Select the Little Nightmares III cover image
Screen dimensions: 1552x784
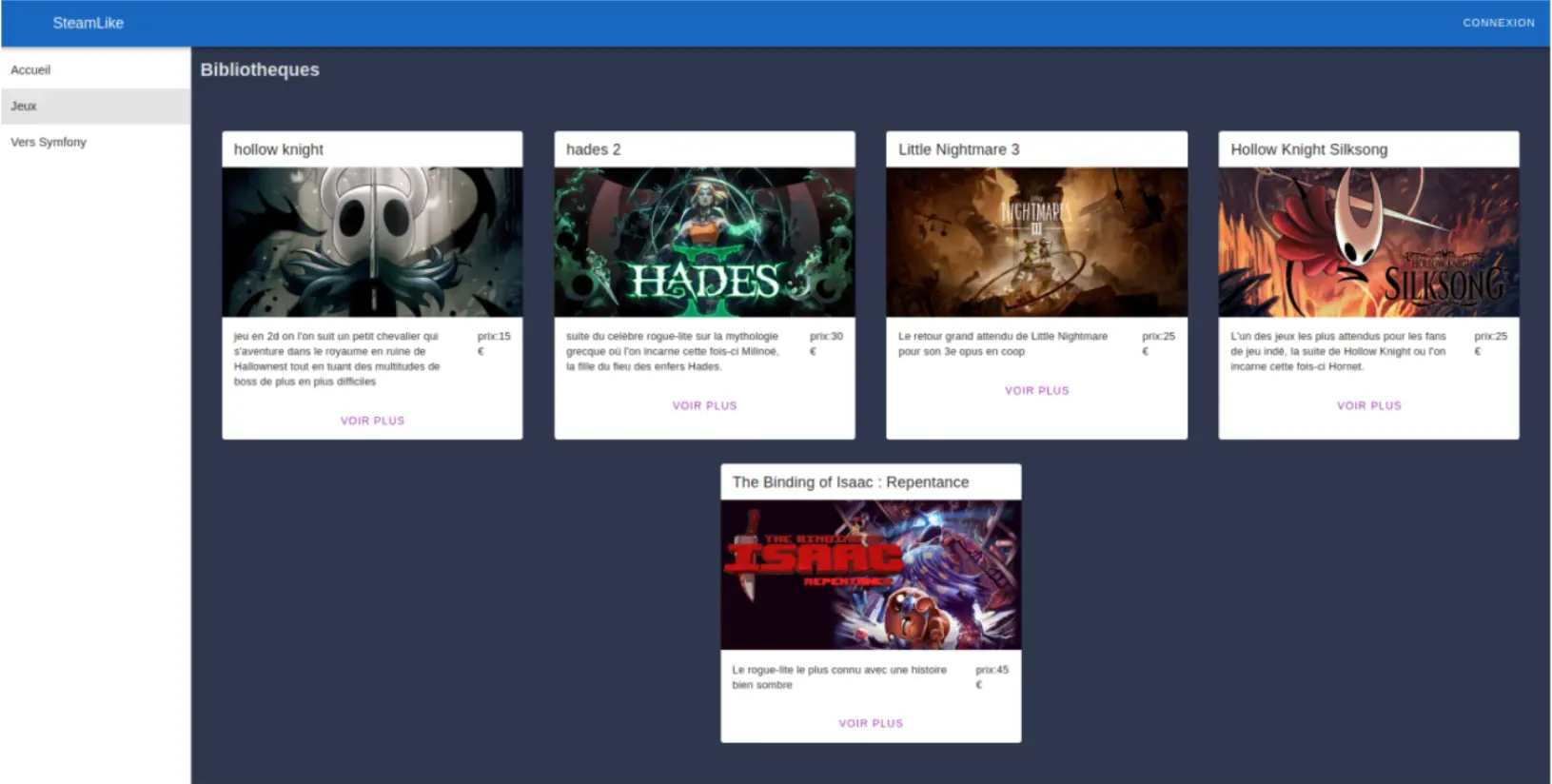[x=1036, y=243]
